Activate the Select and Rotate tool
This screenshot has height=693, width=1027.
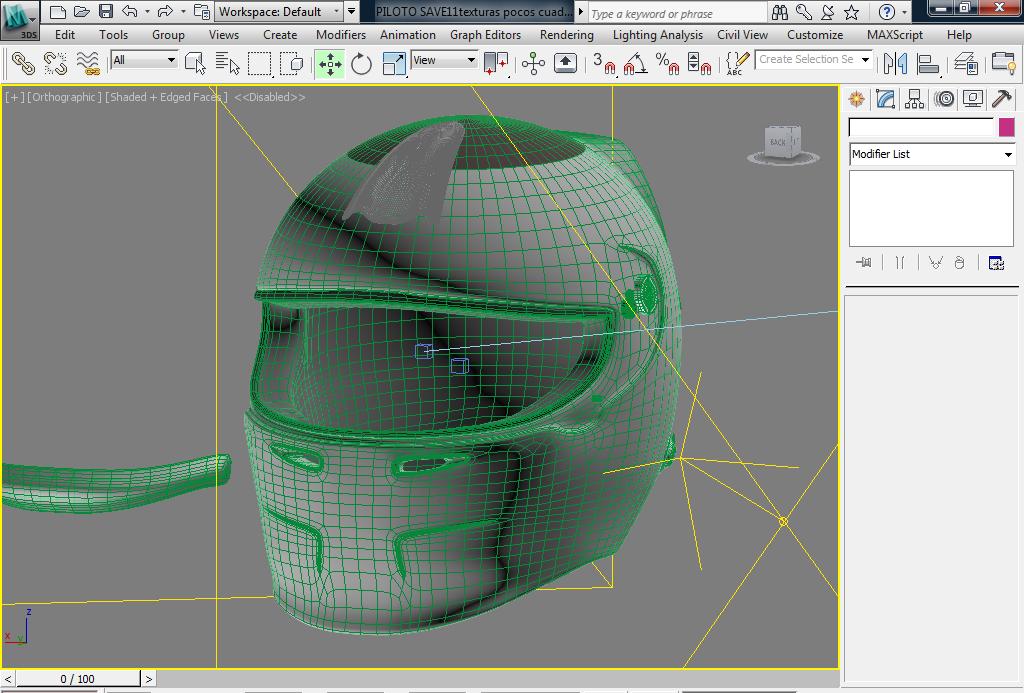pyautogui.click(x=361, y=64)
